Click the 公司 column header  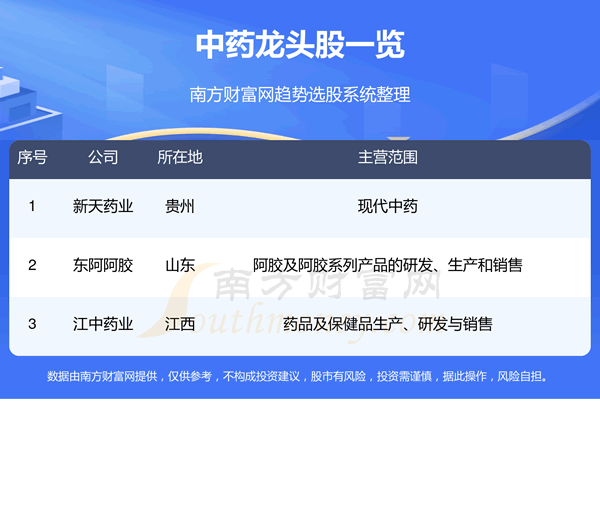[103, 157]
